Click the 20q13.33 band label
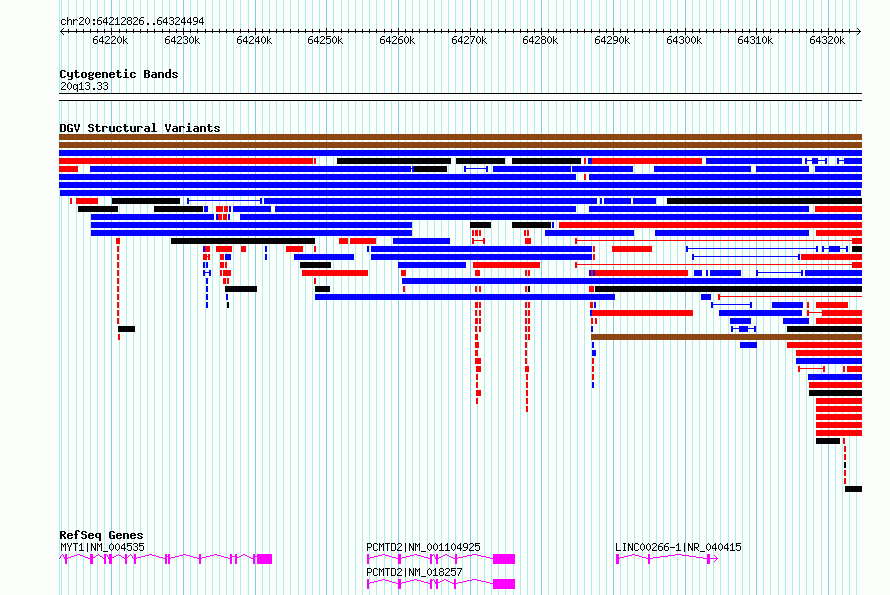 84,86
